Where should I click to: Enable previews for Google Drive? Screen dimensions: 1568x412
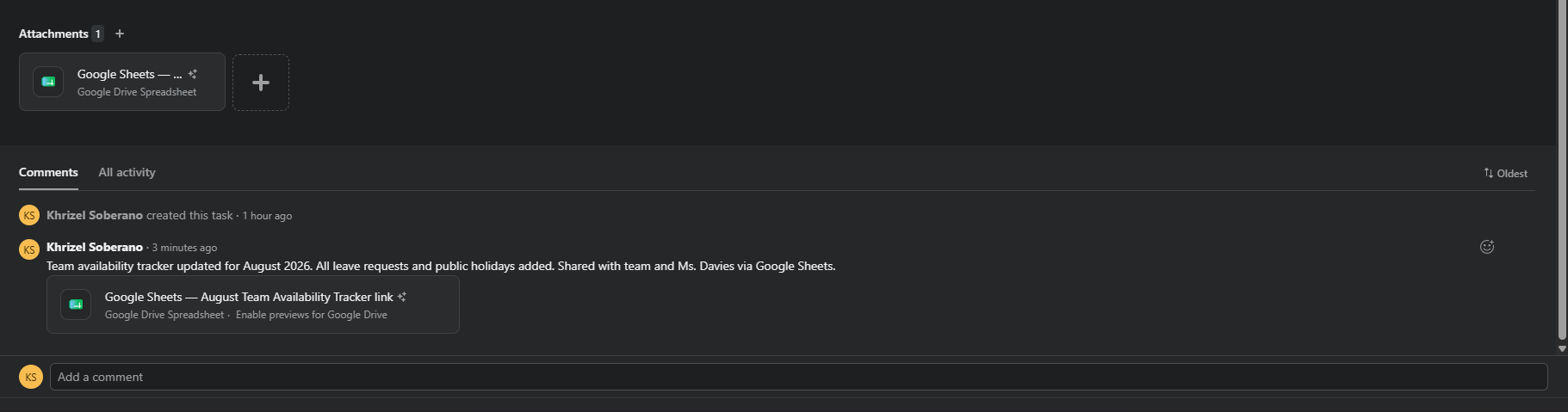point(312,315)
